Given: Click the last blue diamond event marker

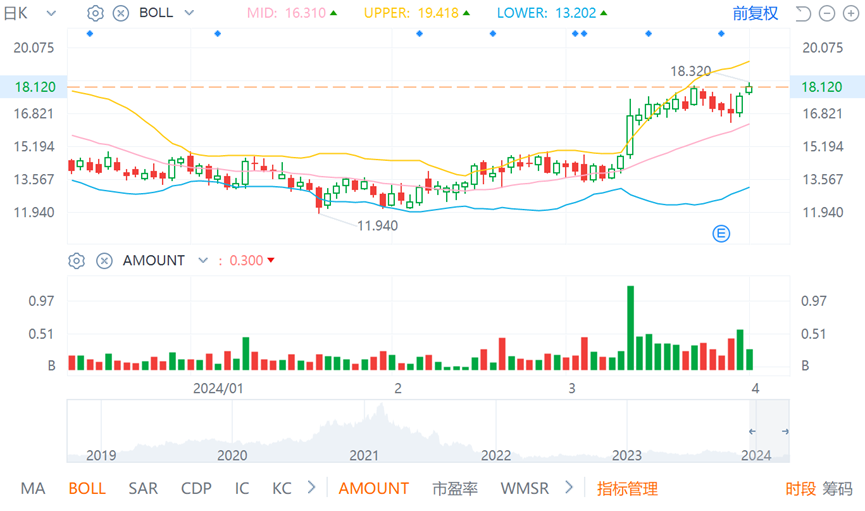Looking at the screenshot, I should (721, 34).
